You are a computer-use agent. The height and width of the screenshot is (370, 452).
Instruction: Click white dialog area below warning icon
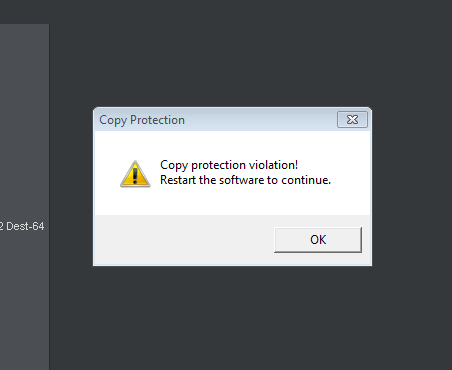pos(135,201)
